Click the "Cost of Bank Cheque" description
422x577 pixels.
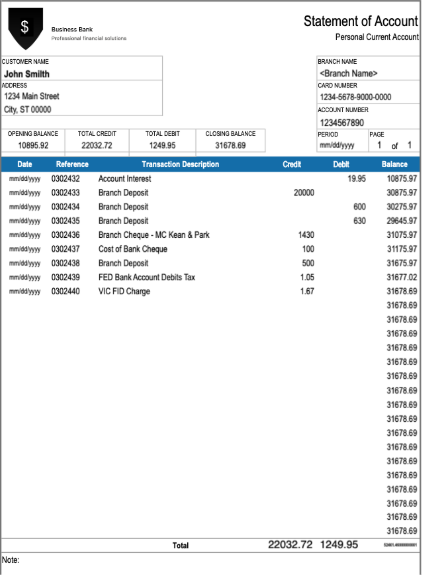tap(133, 249)
